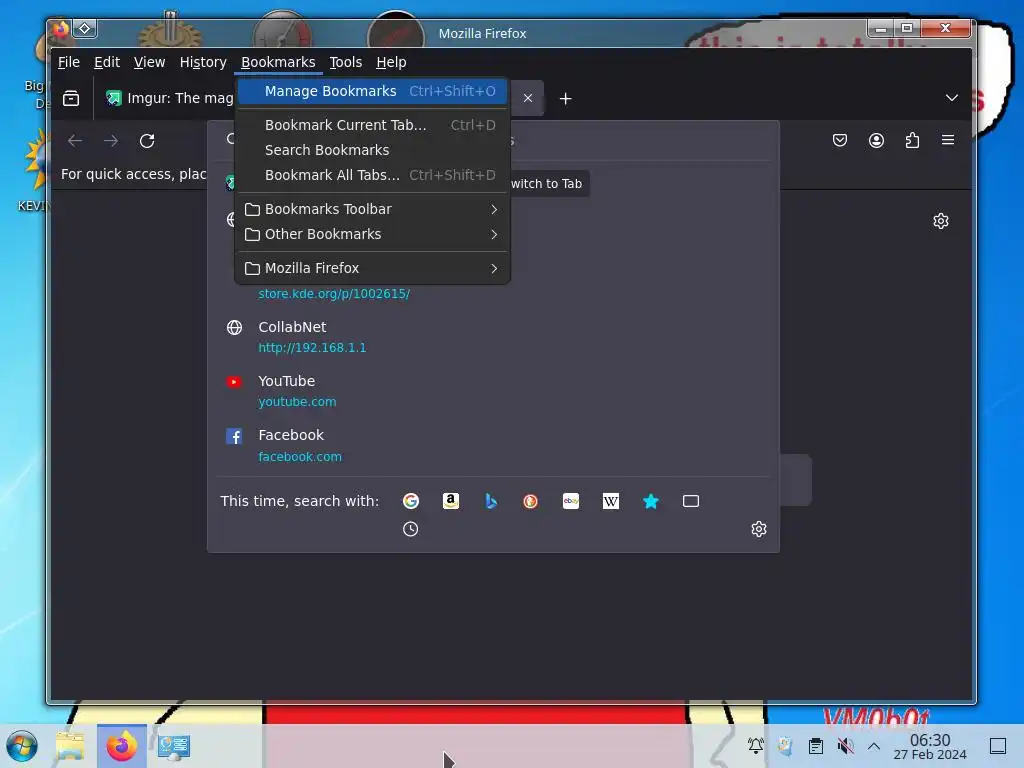Search this time with DuckDuckGo

(530, 501)
